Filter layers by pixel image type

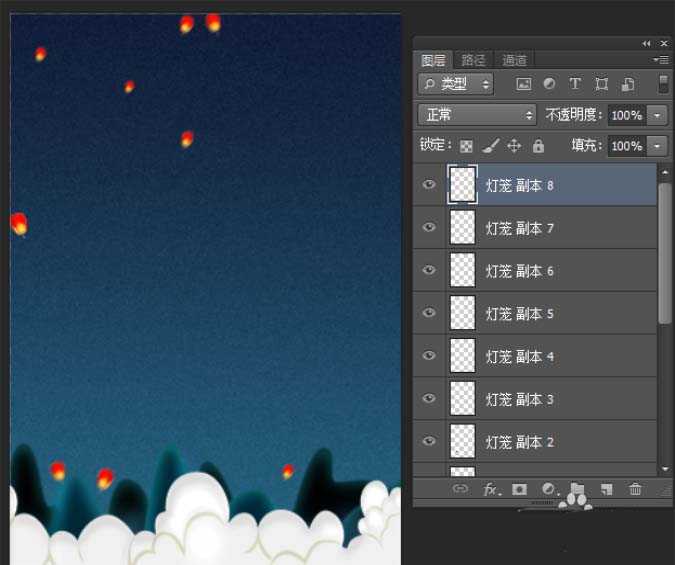pyautogui.click(x=523, y=85)
